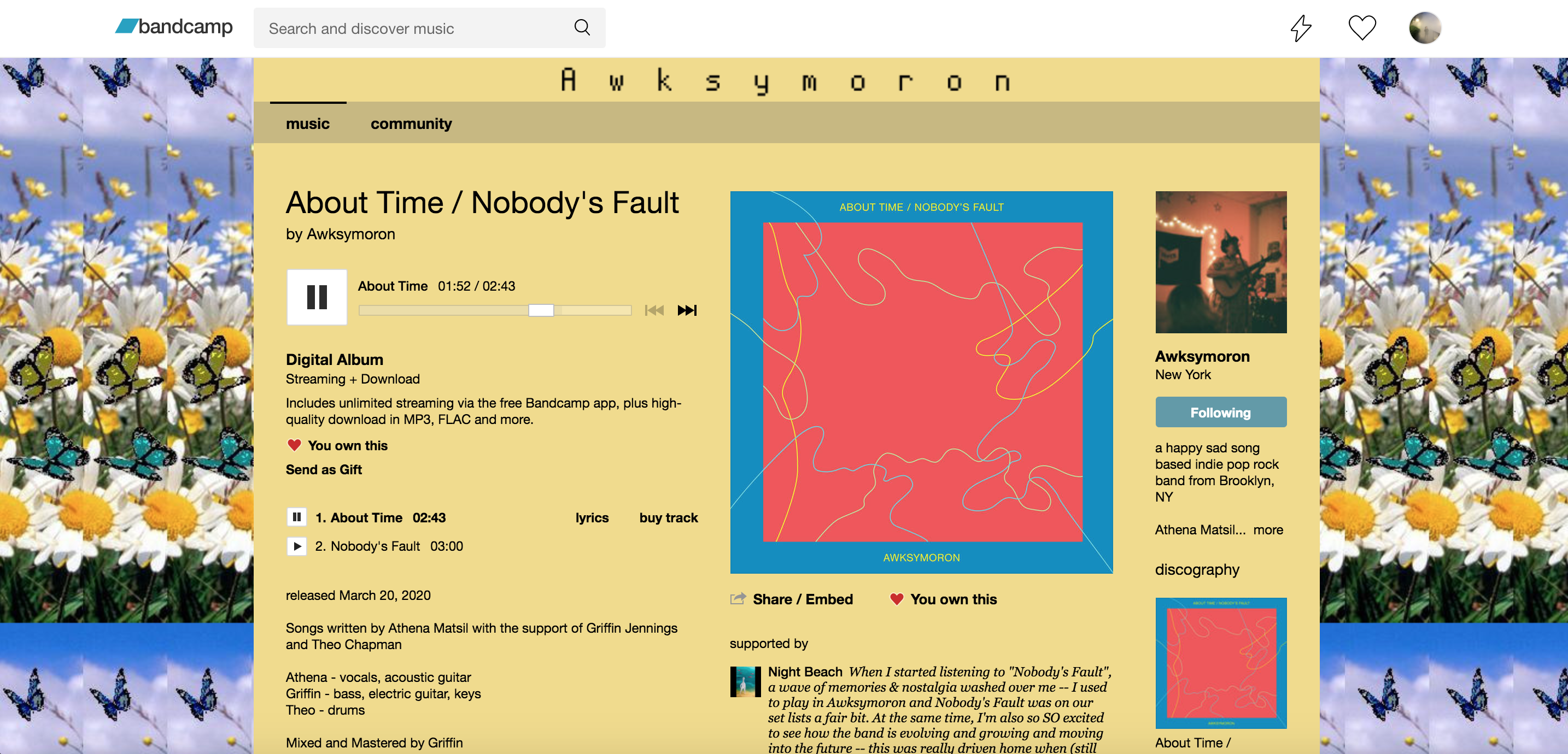Viewport: 1568px width, 754px height.
Task: Skip to the next track
Action: [x=687, y=310]
